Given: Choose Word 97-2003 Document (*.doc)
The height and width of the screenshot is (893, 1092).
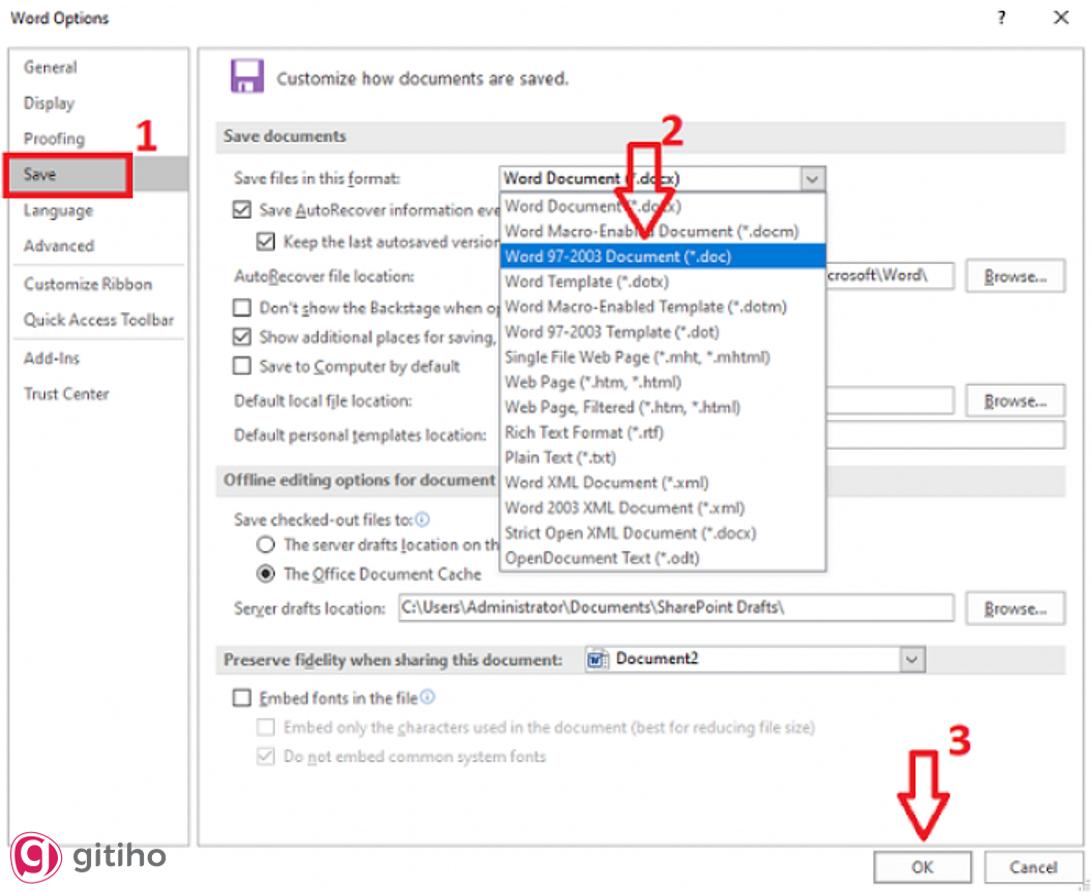Looking at the screenshot, I should pos(662,256).
